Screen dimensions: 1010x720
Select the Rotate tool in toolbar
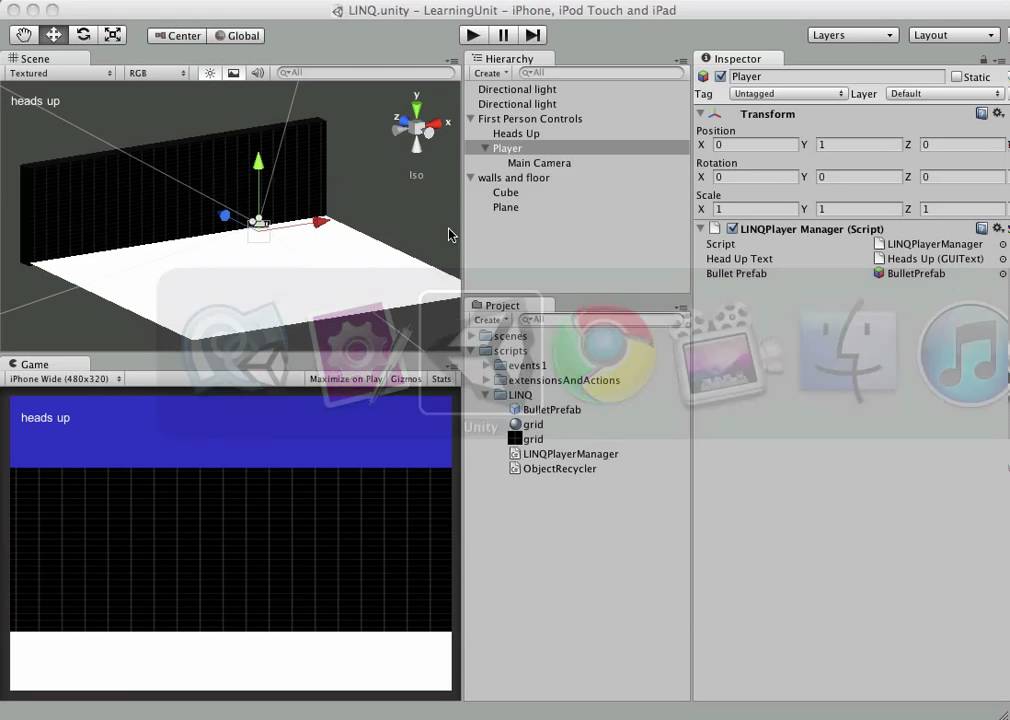point(83,35)
